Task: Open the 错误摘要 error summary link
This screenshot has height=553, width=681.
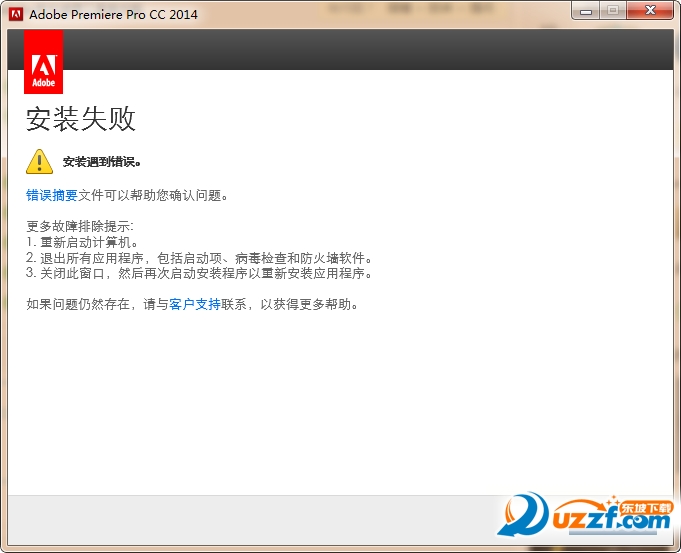Action: pyautogui.click(x=52, y=195)
